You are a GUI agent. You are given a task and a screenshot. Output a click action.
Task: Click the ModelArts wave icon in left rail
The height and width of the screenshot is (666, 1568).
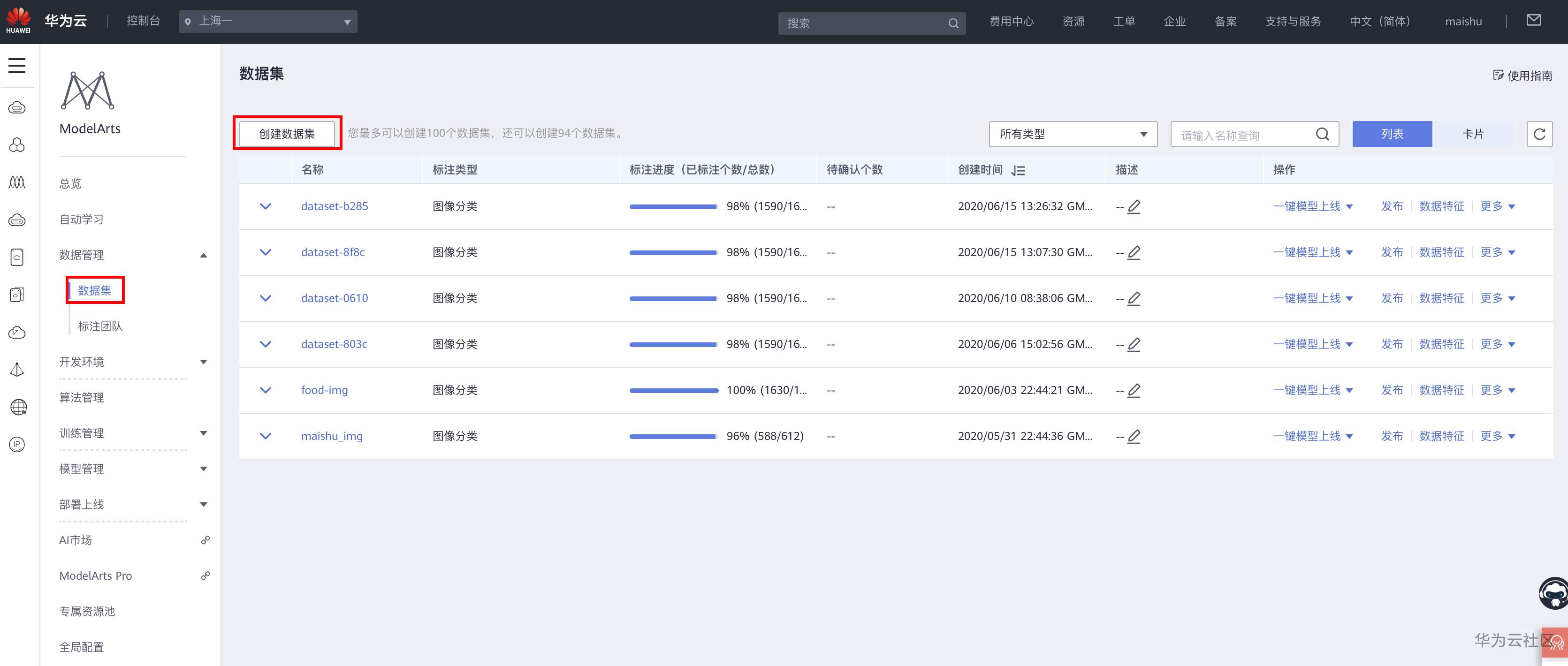tap(17, 182)
